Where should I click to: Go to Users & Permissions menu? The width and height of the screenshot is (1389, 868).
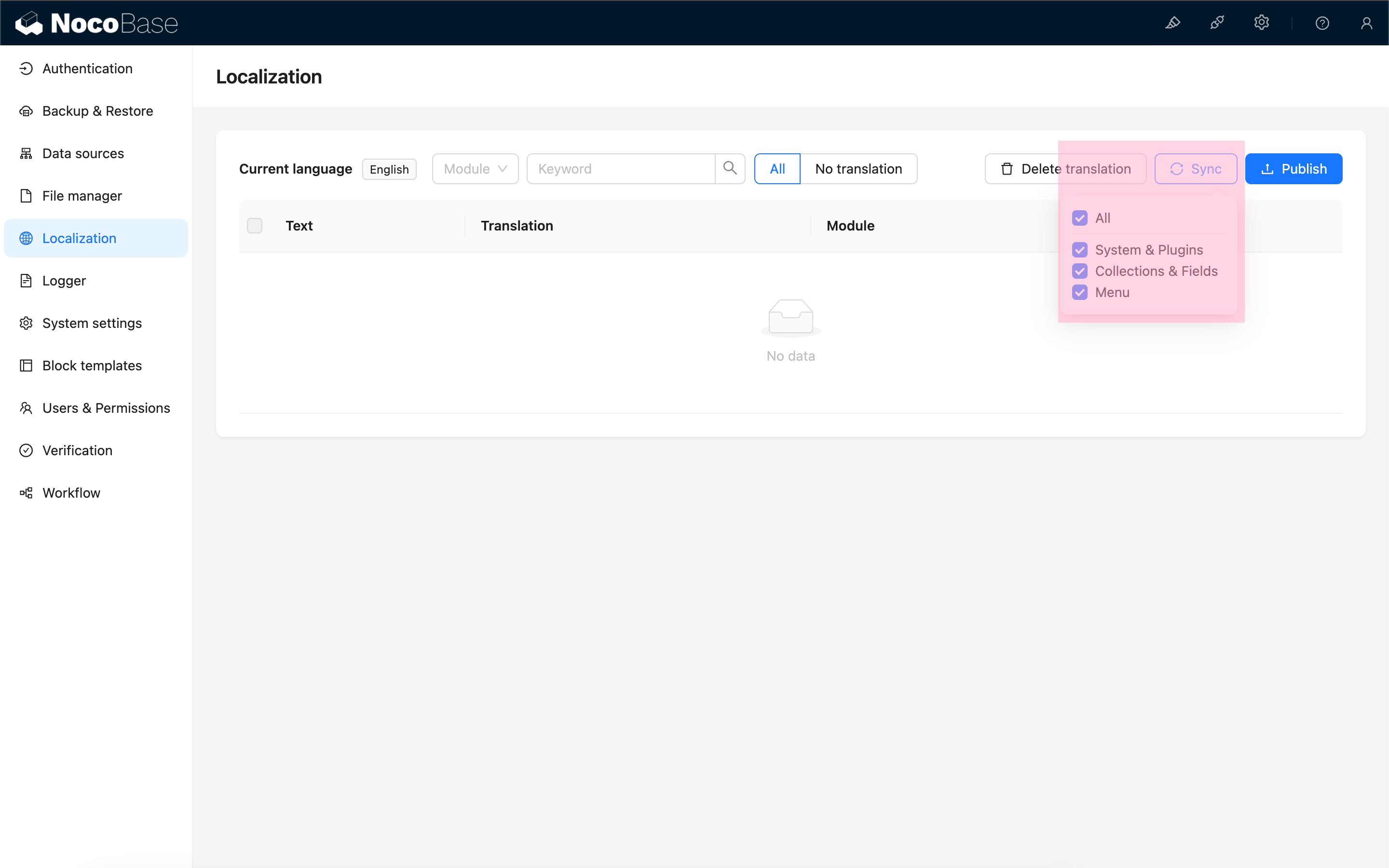click(106, 408)
